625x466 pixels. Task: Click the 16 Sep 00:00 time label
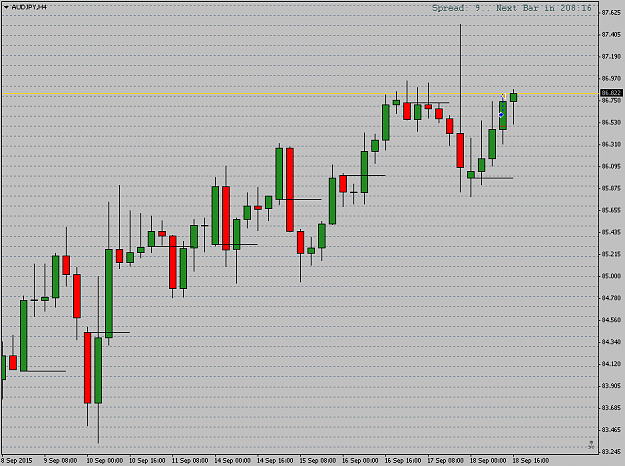point(360,461)
